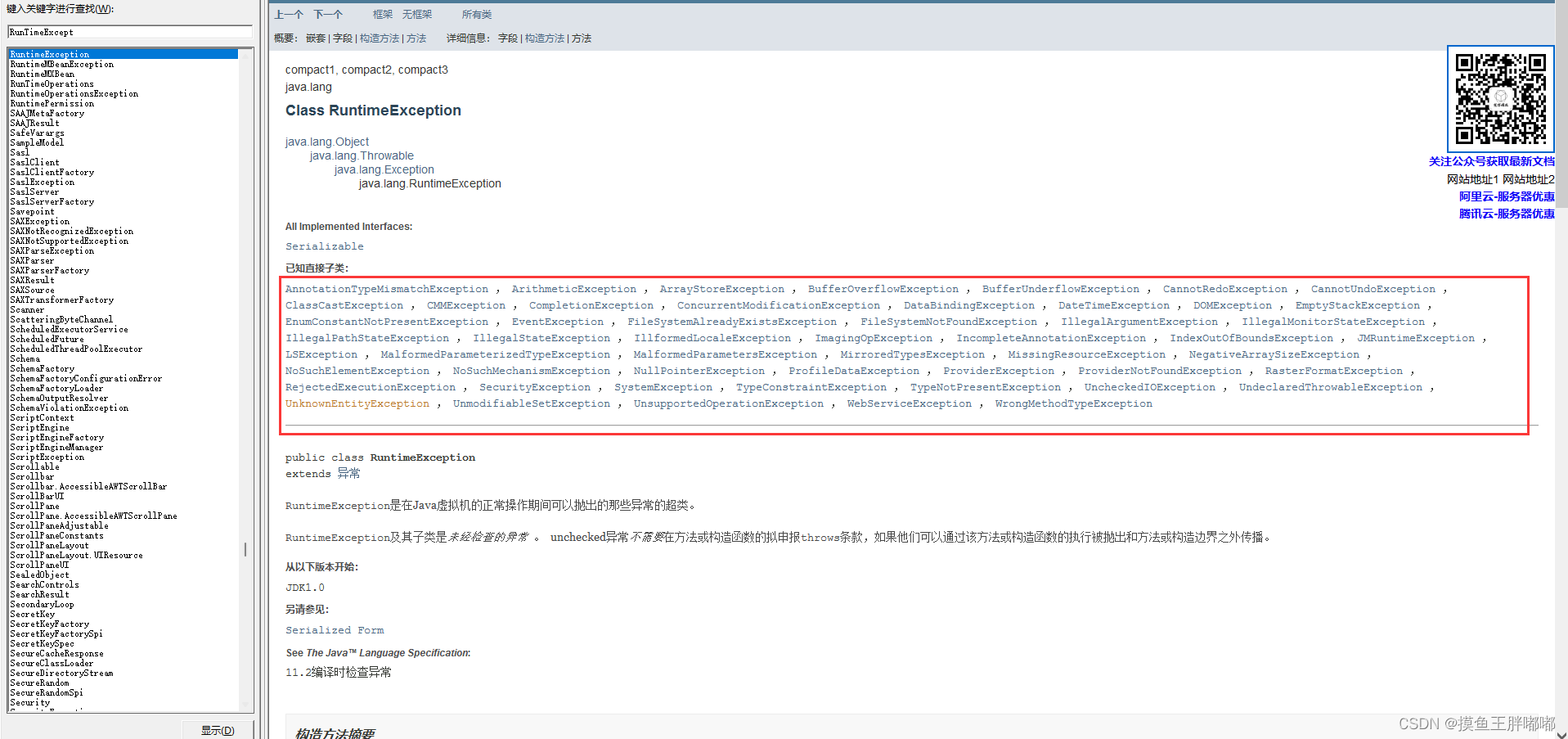Select ScrollPane in the index list

click(34, 506)
